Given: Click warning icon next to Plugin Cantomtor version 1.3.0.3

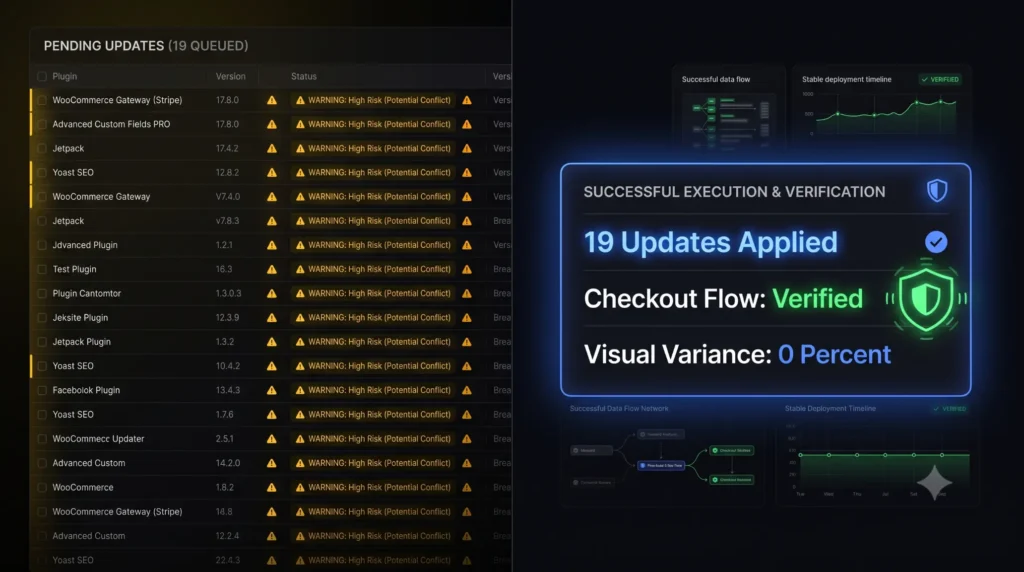Looking at the screenshot, I should [272, 293].
